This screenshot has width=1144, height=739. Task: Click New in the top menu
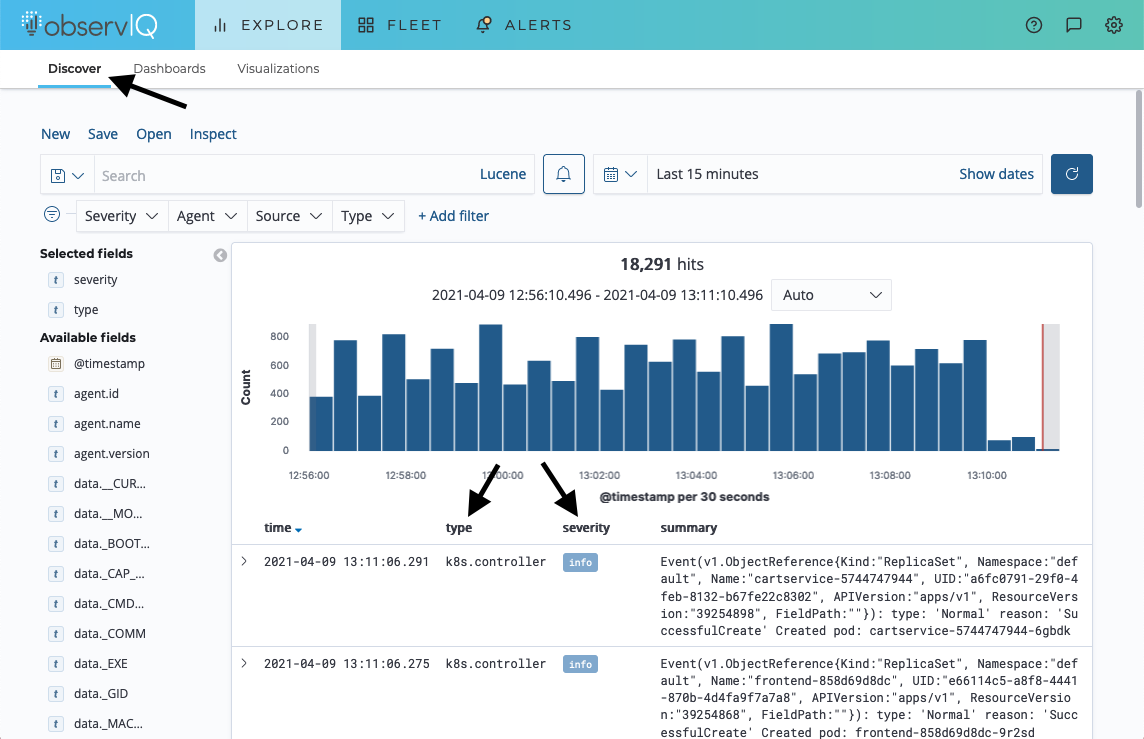[55, 134]
